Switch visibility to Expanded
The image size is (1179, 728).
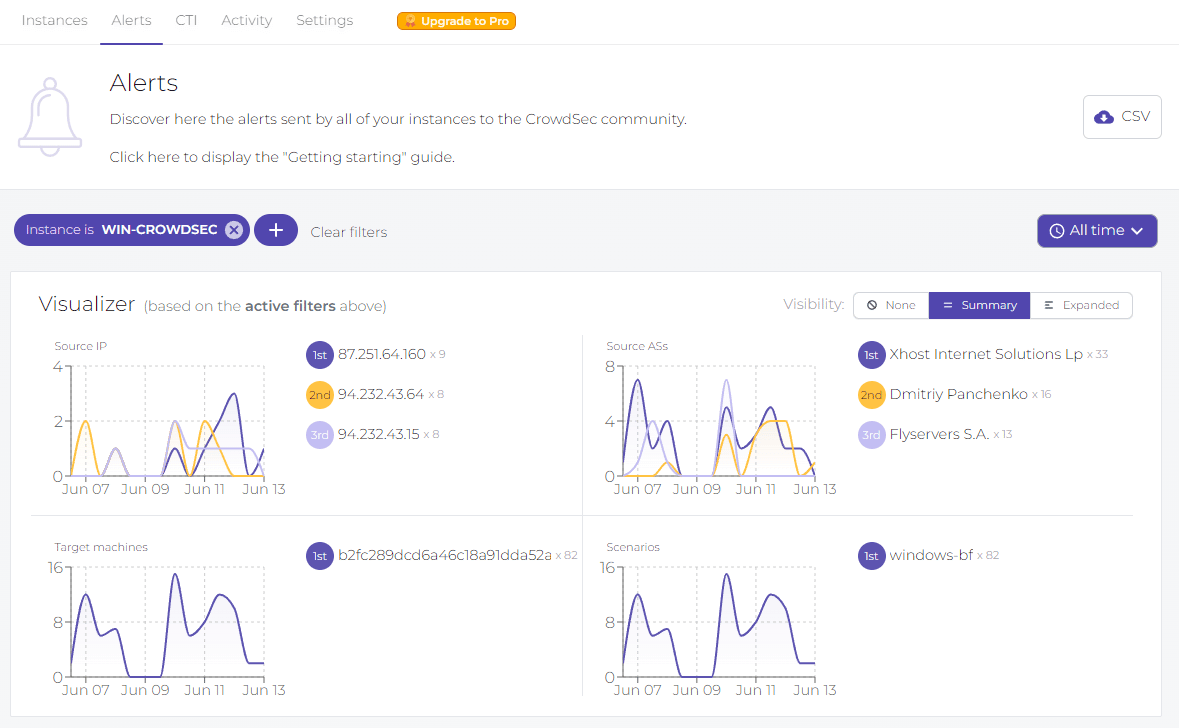pyautogui.click(x=1081, y=305)
